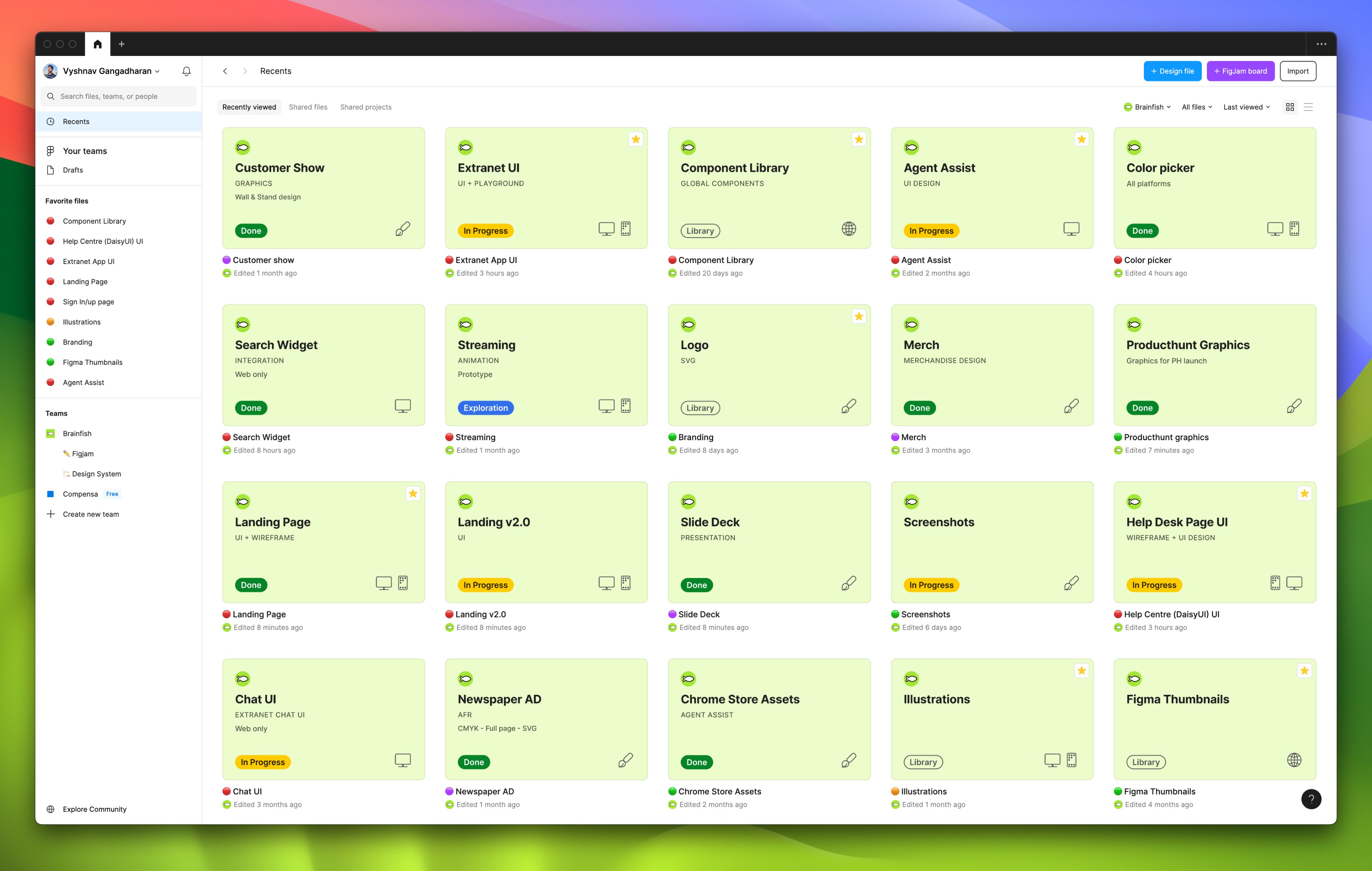Switch to Shared files tab

[308, 107]
